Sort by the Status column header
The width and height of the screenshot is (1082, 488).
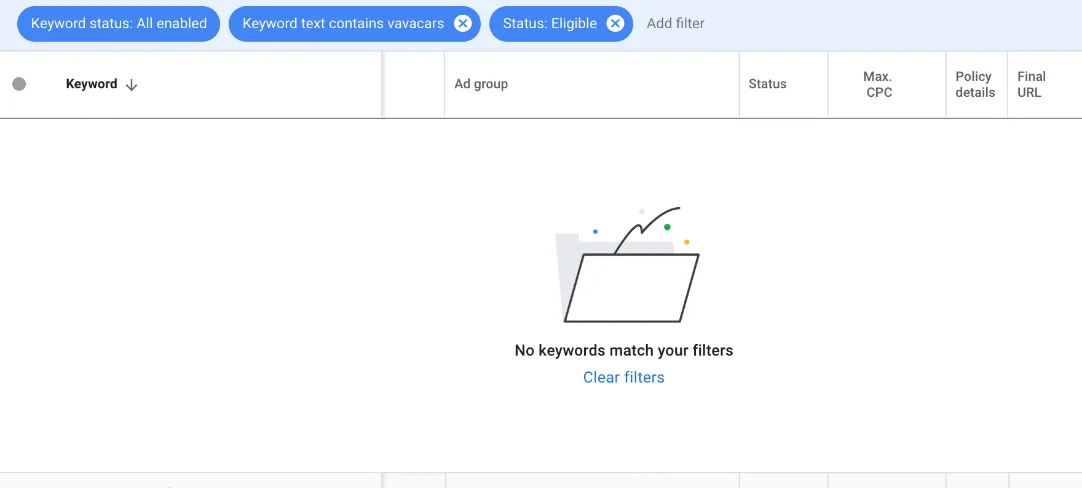[767, 84]
